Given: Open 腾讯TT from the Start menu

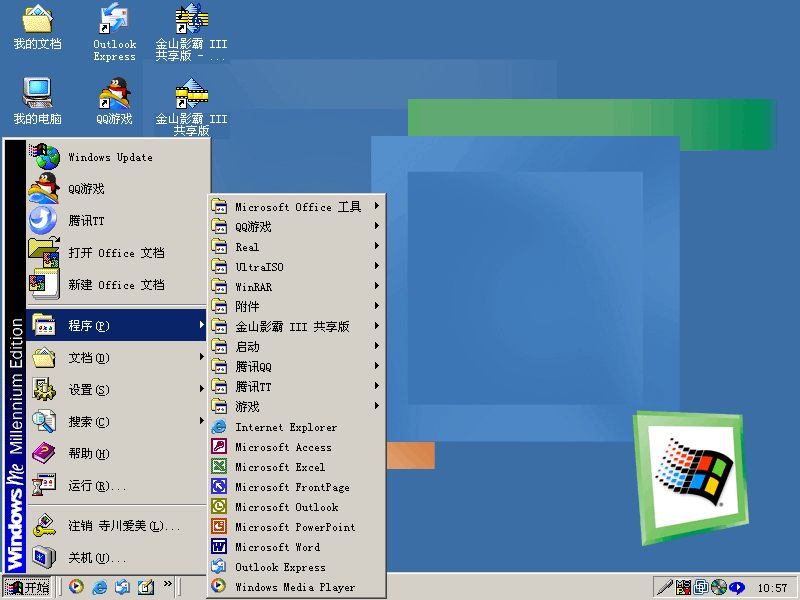Looking at the screenshot, I should [117, 220].
